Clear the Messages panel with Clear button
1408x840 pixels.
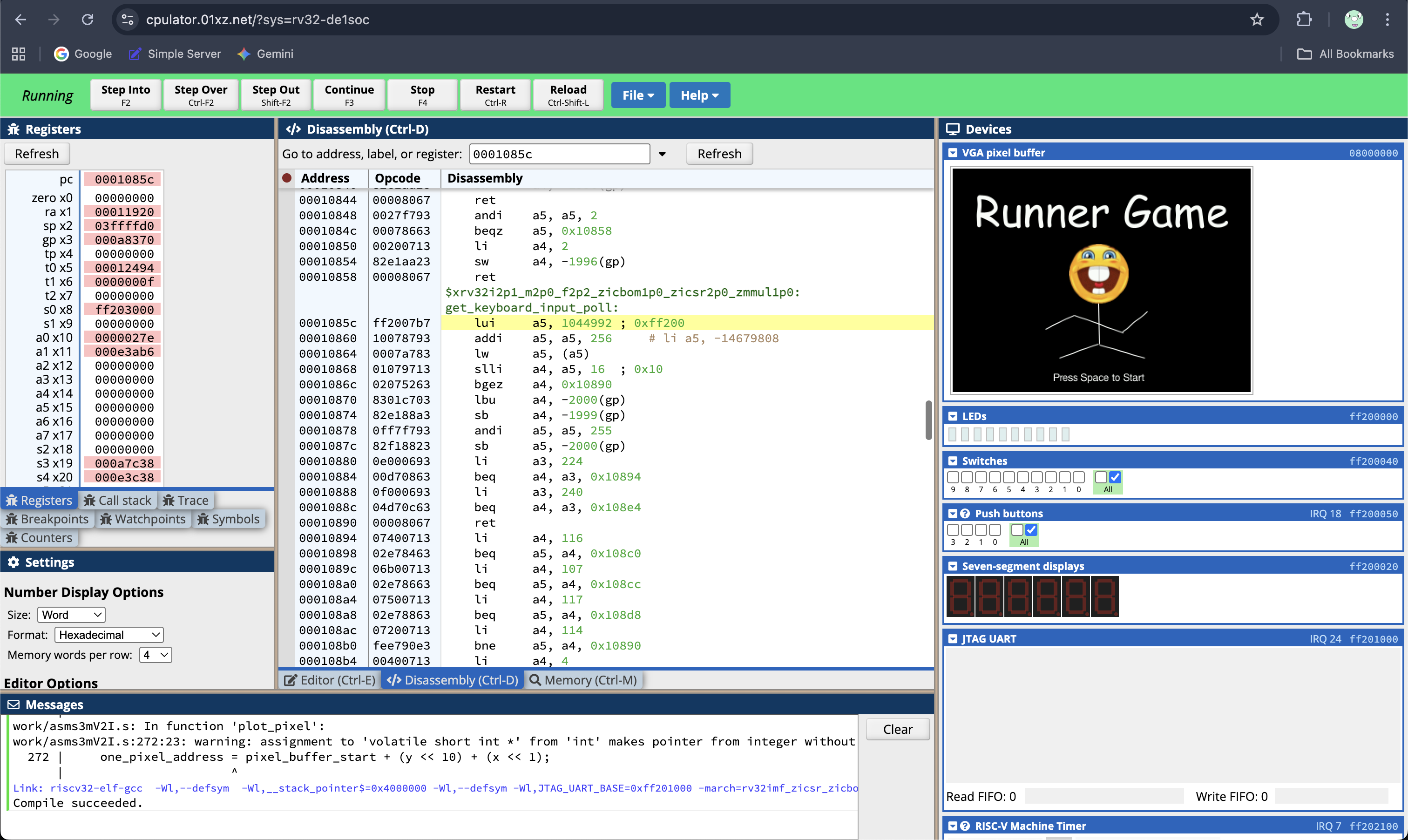(x=898, y=729)
